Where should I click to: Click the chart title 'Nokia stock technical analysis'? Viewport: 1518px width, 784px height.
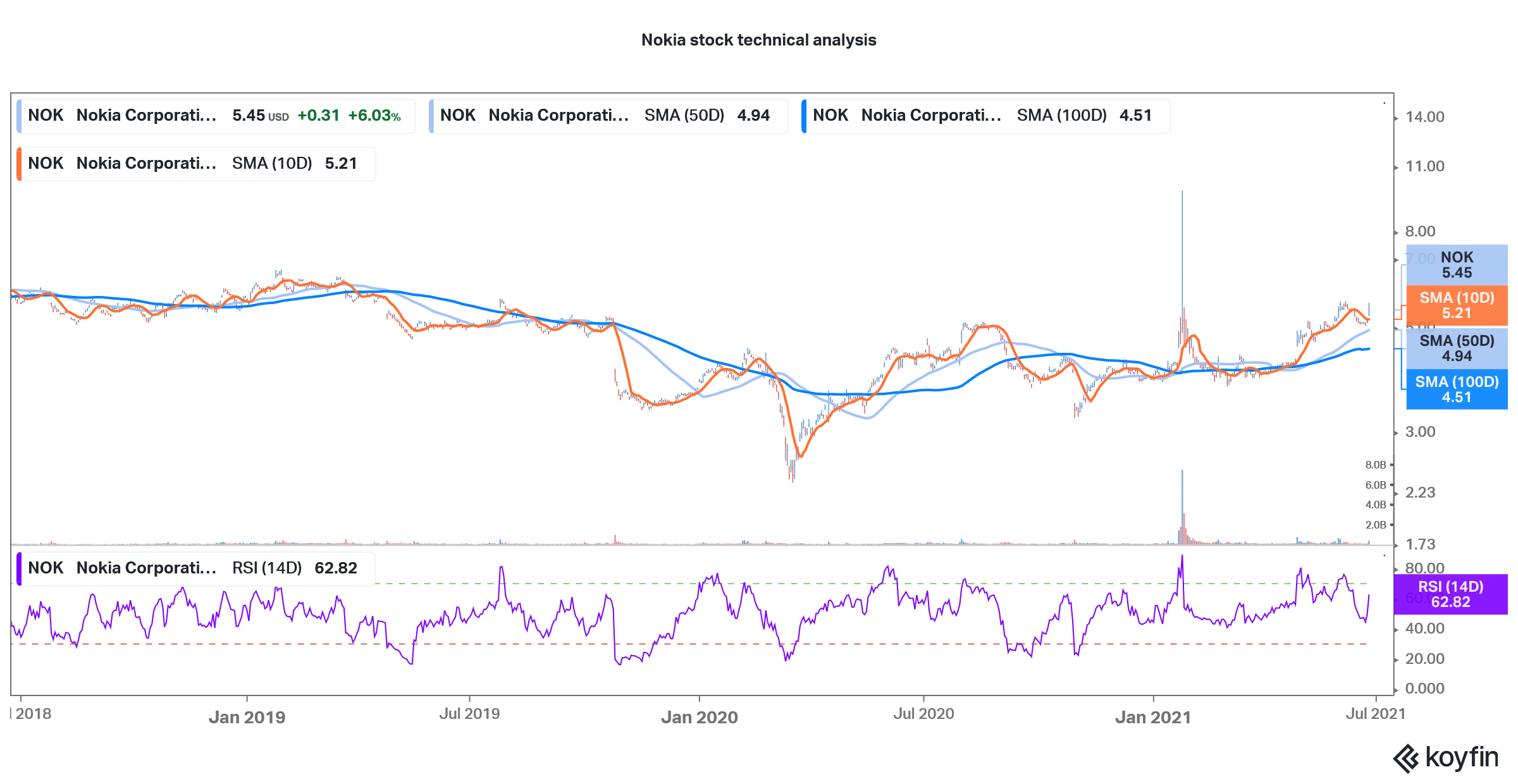(x=758, y=40)
